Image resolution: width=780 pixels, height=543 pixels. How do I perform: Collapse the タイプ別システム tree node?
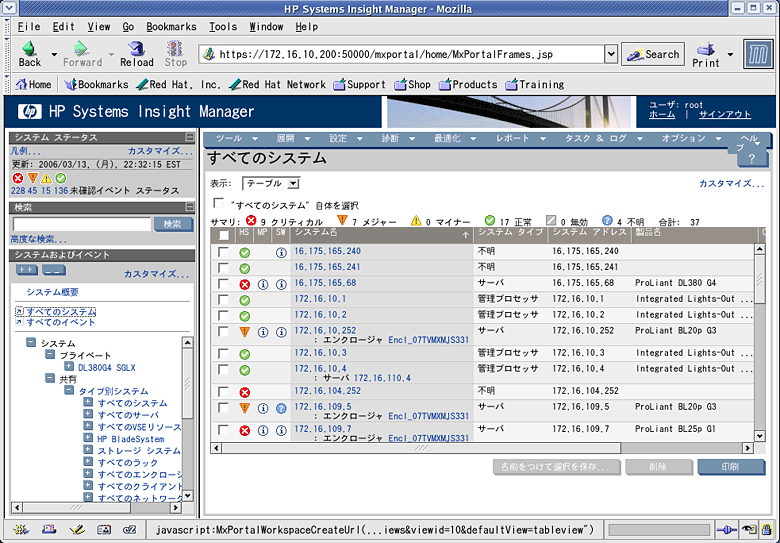click(69, 390)
